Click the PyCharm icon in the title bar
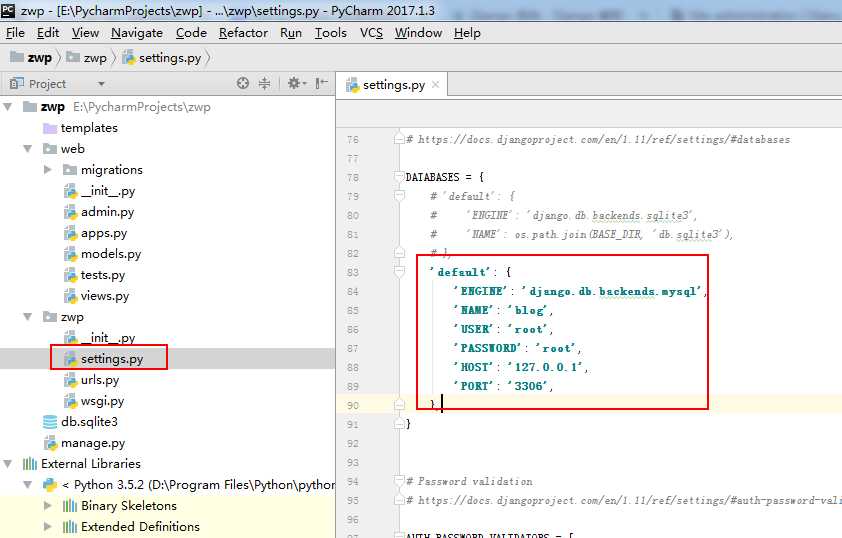This screenshot has width=842, height=538. point(8,10)
